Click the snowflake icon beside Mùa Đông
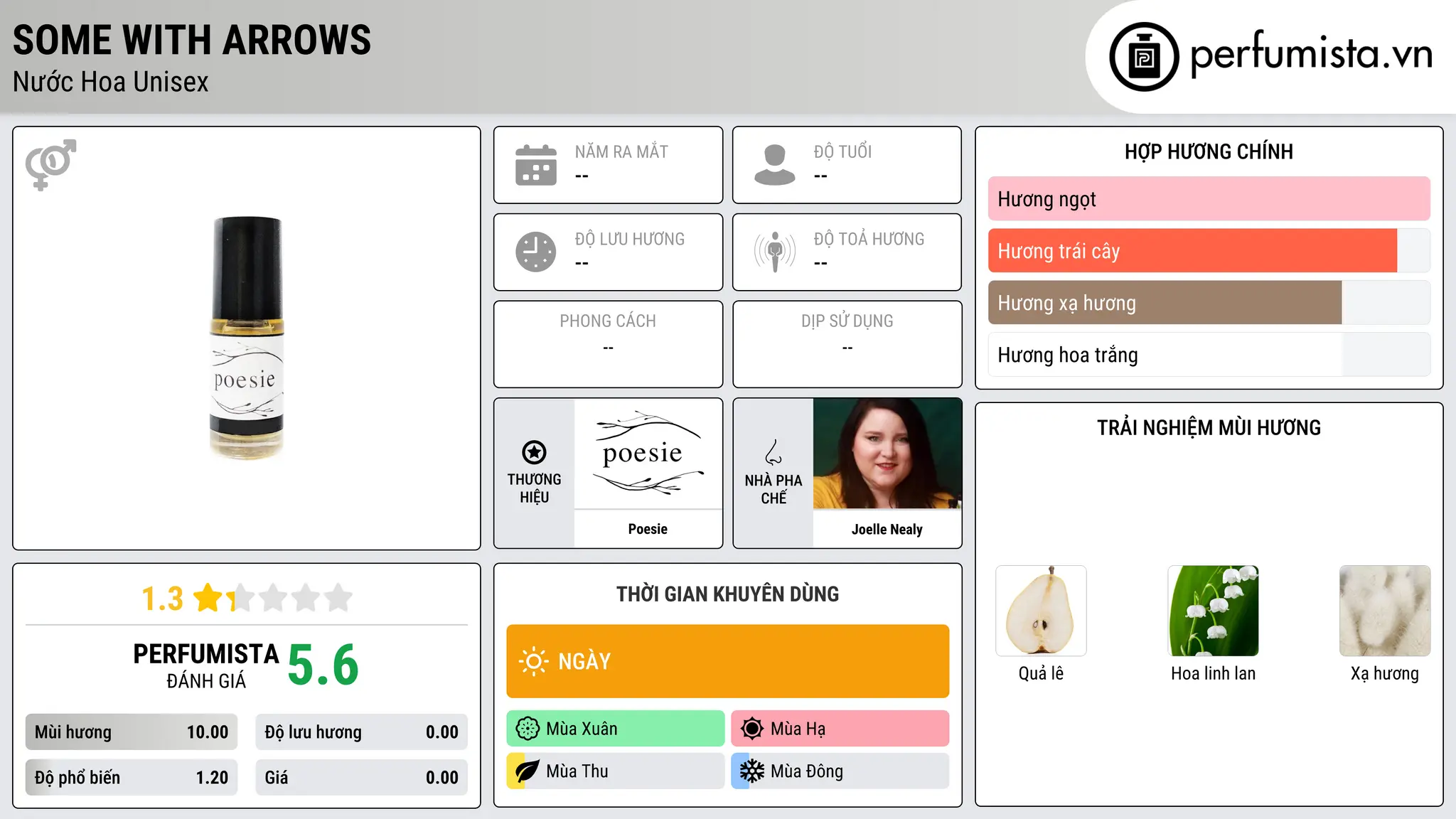This screenshot has height=819, width=1456. point(752,771)
